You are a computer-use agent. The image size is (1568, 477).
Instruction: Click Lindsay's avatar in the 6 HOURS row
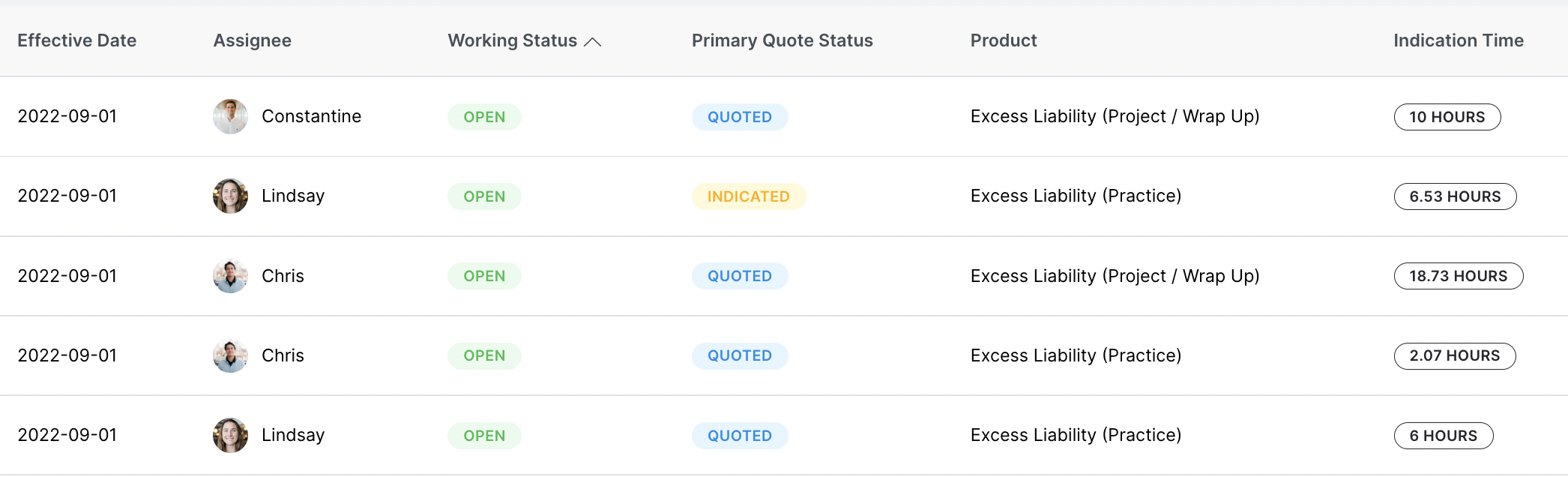click(x=230, y=435)
